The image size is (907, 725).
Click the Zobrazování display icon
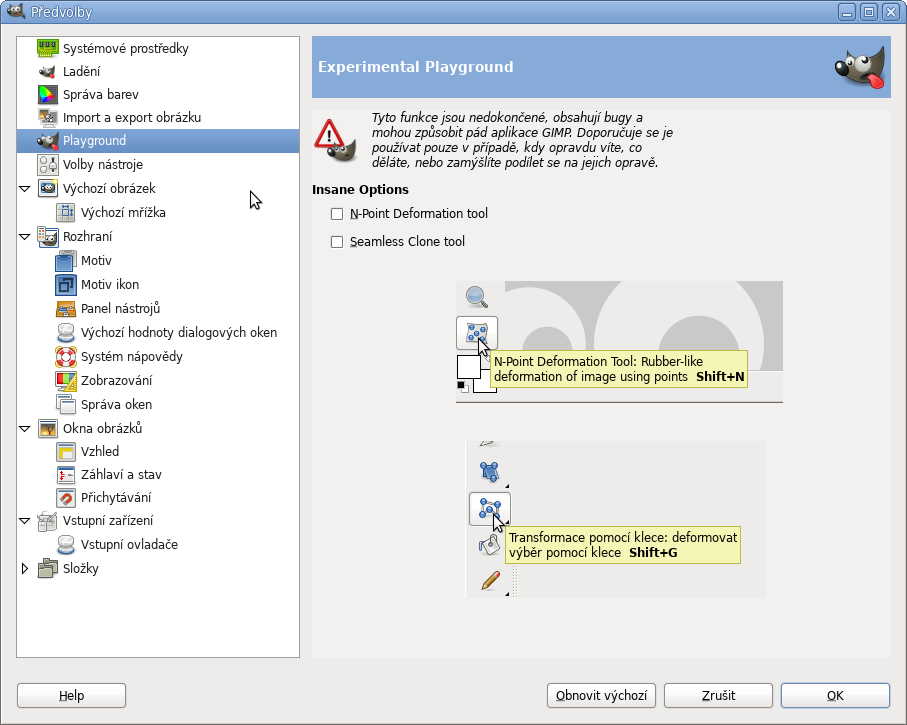(x=65, y=381)
